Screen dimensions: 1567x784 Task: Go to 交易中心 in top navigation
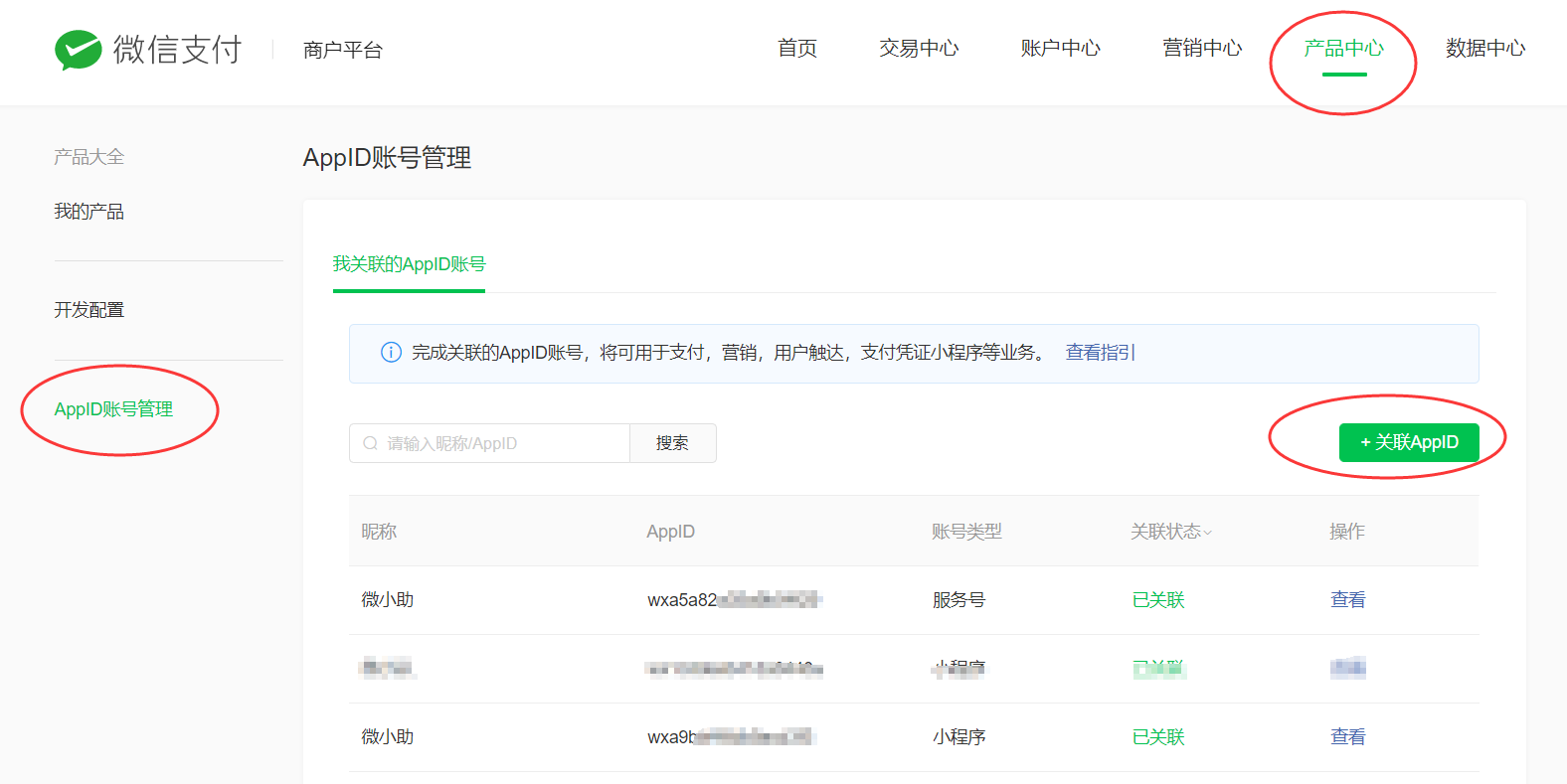pyautogui.click(x=919, y=49)
